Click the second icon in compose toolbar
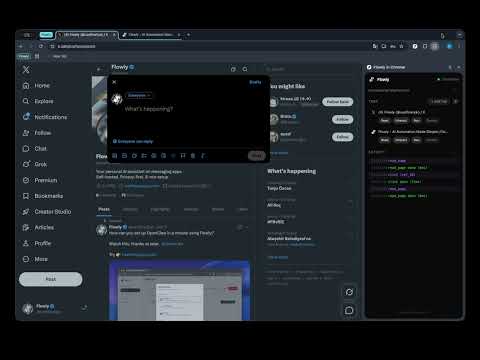This screenshot has width=480, height=360. coord(124,156)
